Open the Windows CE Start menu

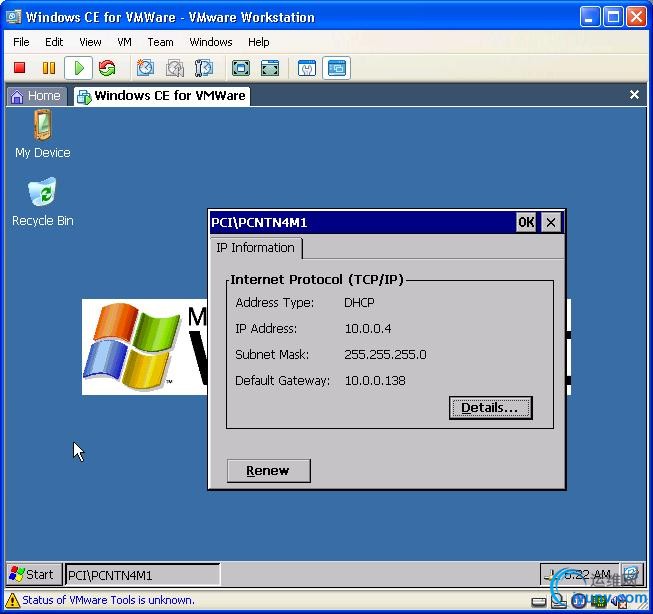pos(34,574)
